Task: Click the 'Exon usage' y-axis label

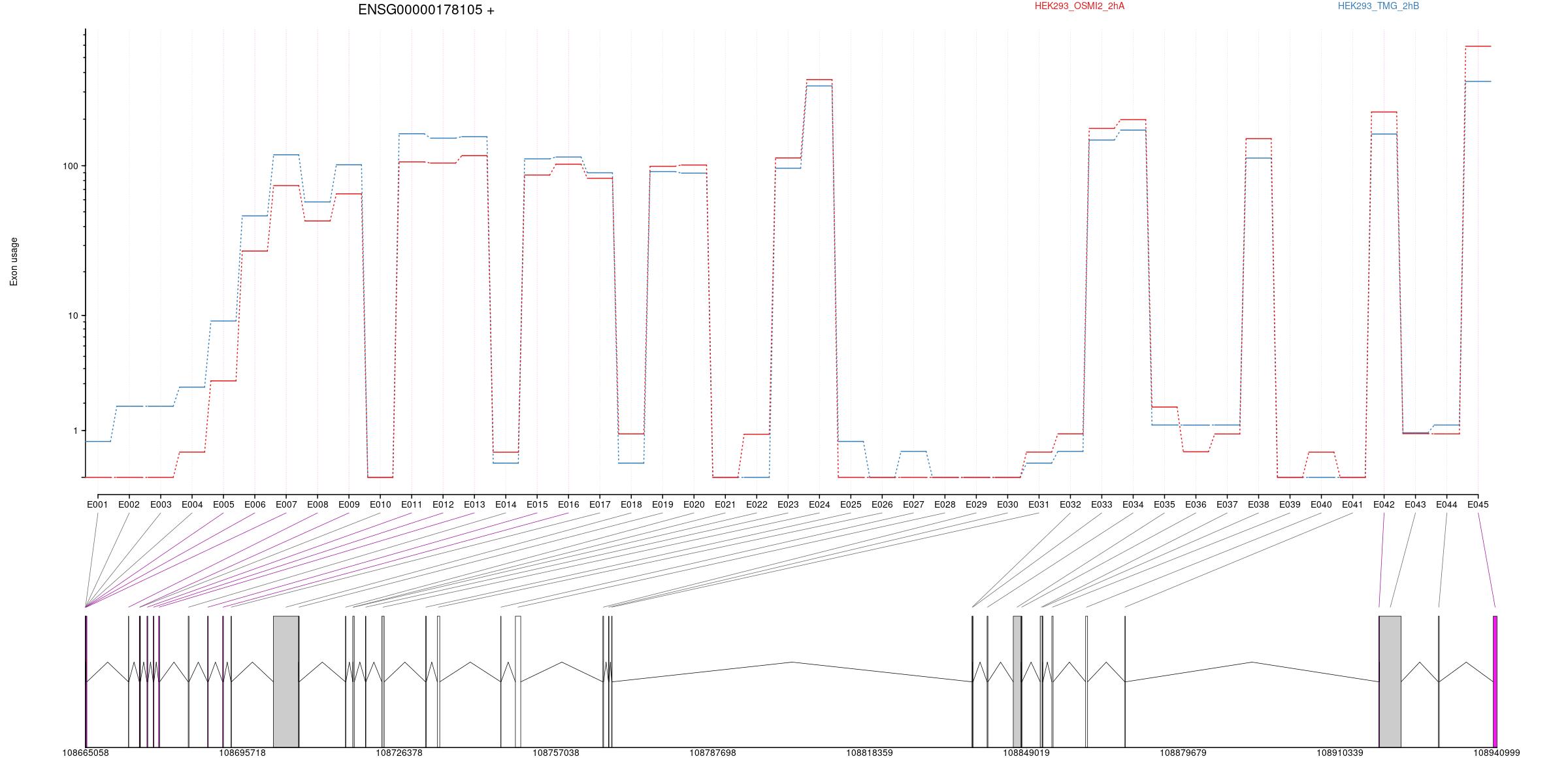Action: point(14,261)
